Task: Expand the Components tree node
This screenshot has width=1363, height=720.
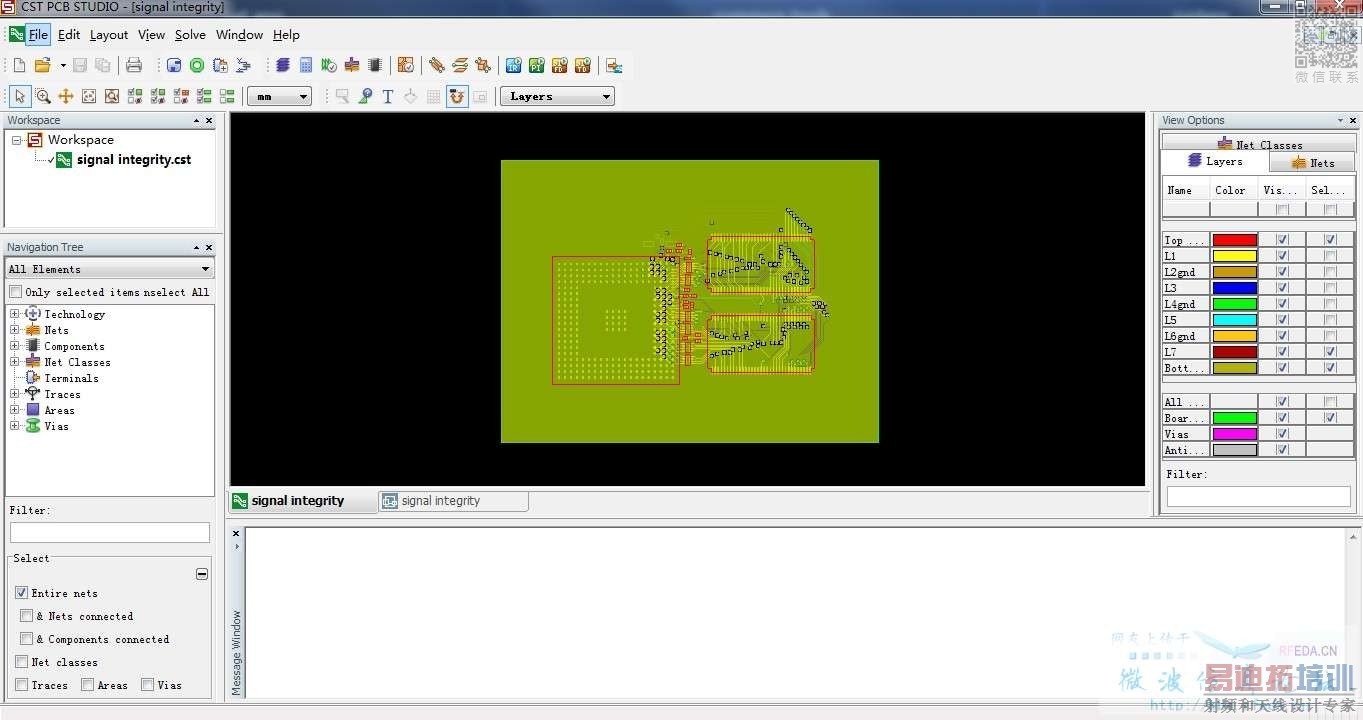Action: pos(15,346)
